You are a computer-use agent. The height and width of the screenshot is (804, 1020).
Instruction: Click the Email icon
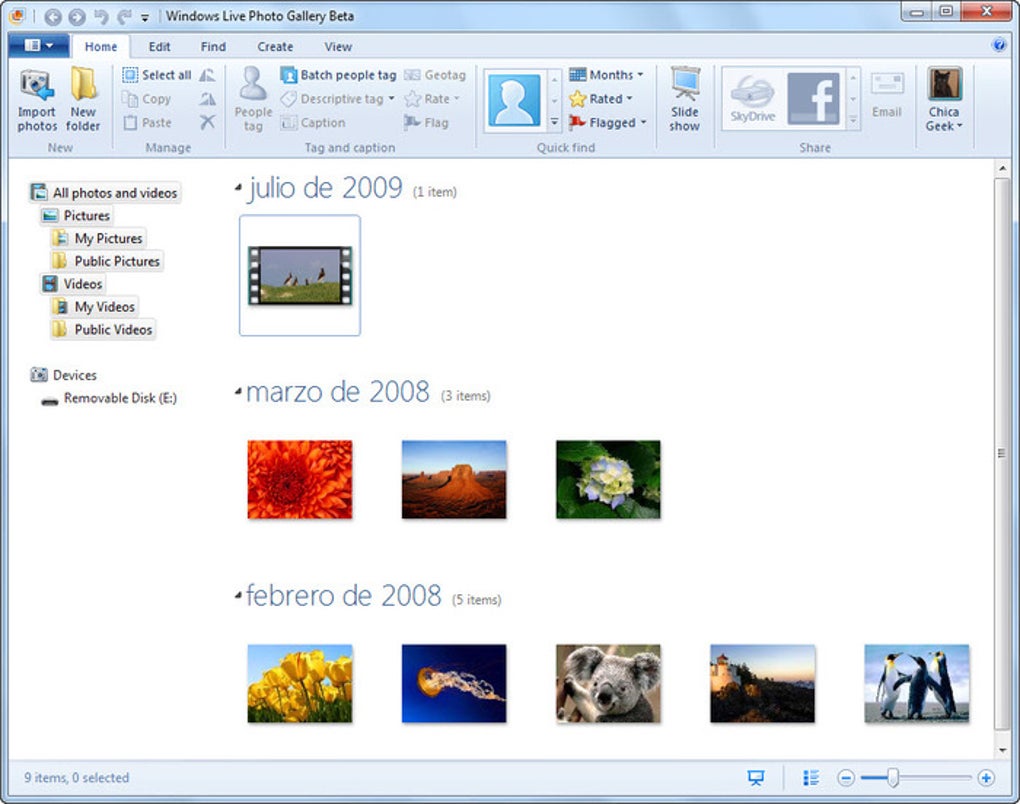click(x=887, y=96)
